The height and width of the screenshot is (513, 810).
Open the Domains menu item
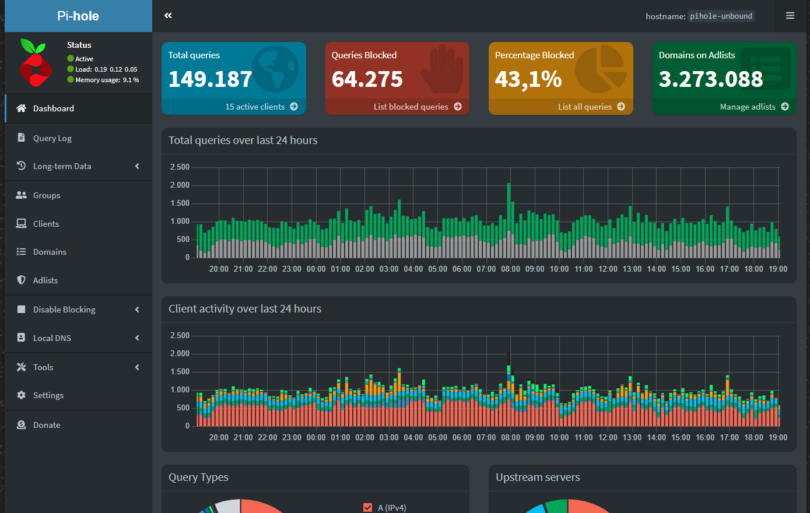click(79, 252)
